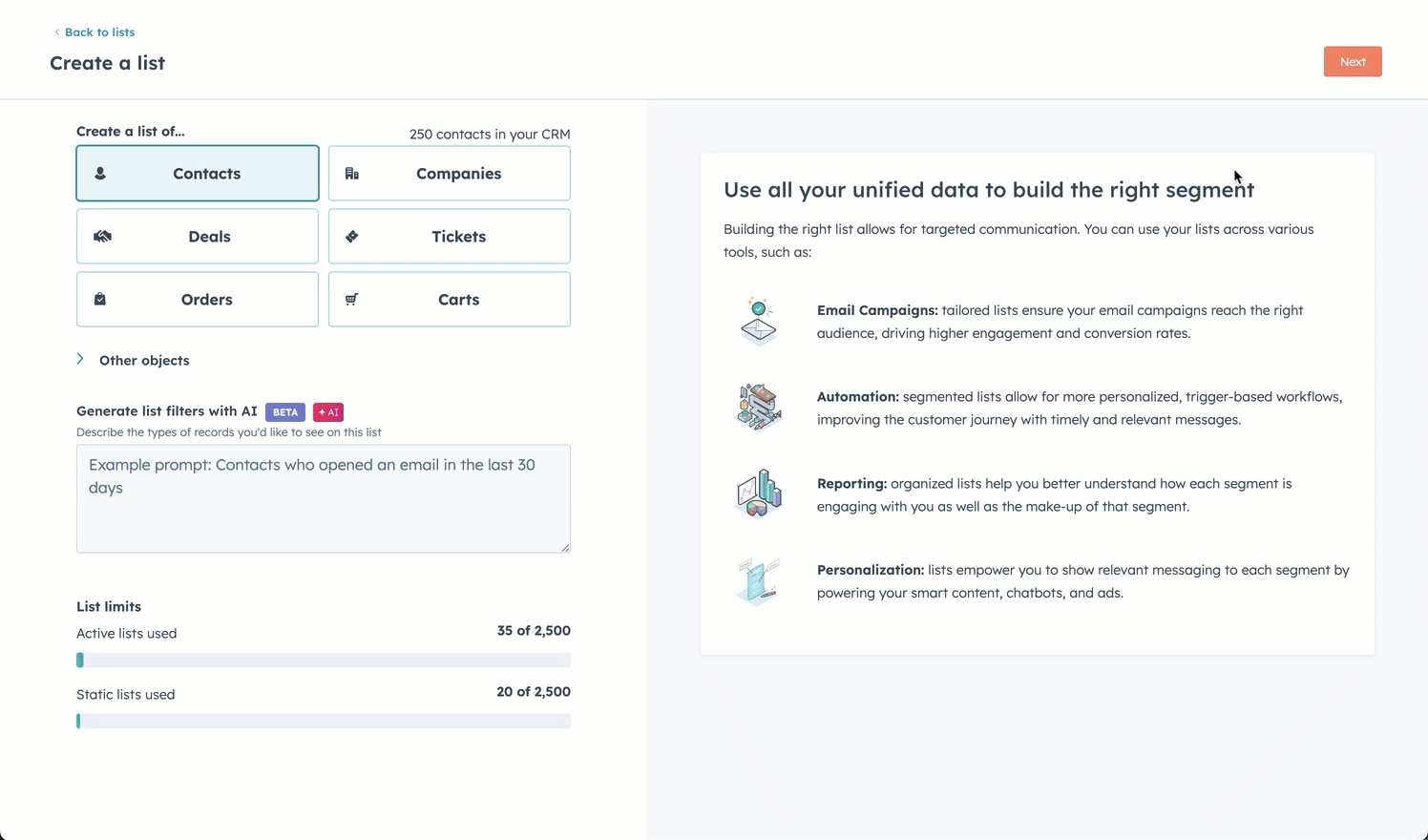Click the text area resize handle

(x=565, y=547)
